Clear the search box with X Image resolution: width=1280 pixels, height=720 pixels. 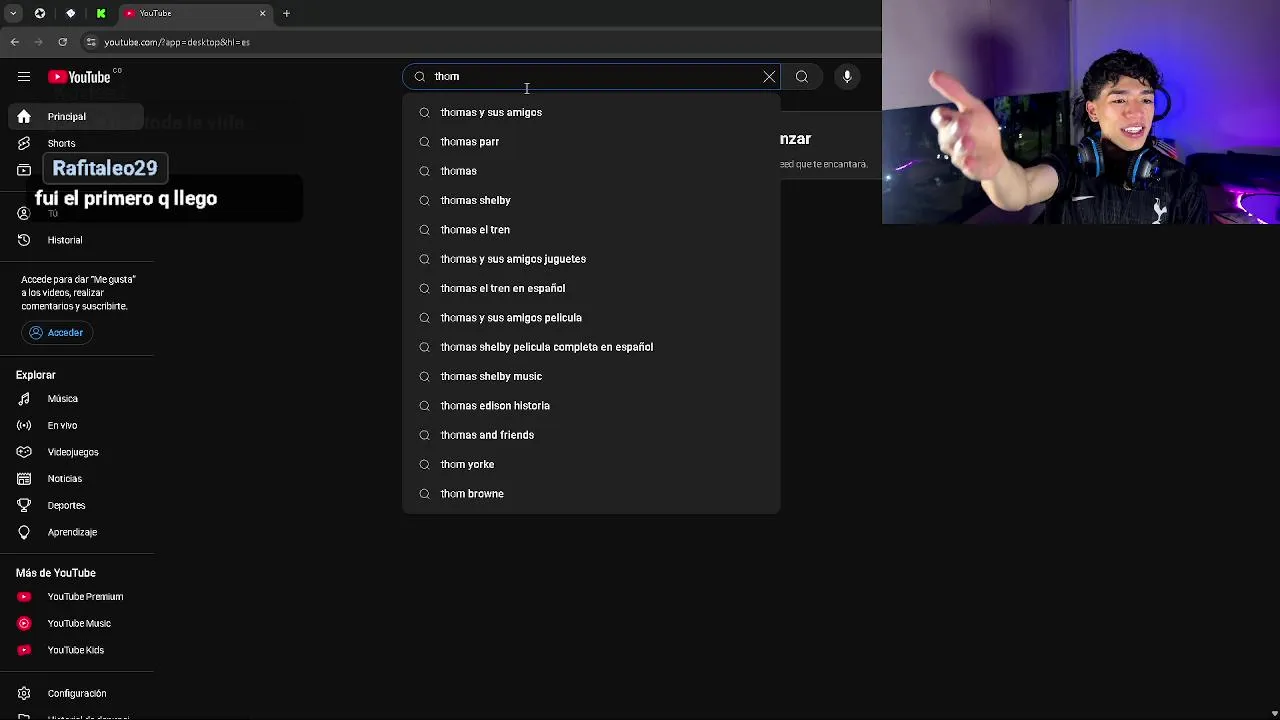tap(769, 77)
